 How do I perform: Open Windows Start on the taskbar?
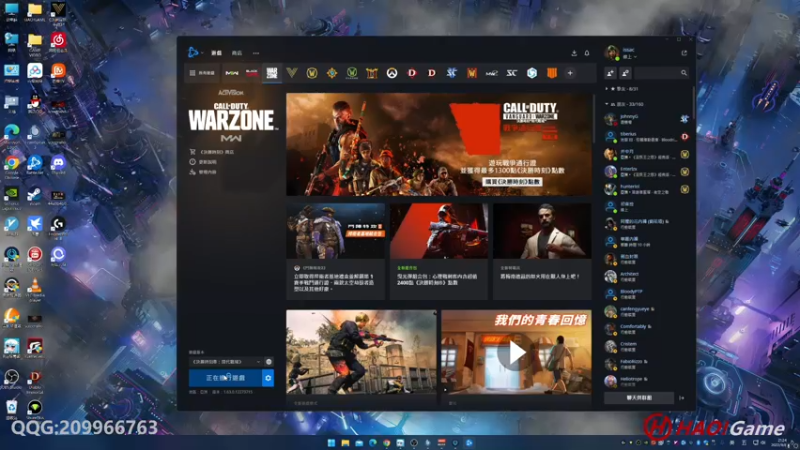[331, 443]
